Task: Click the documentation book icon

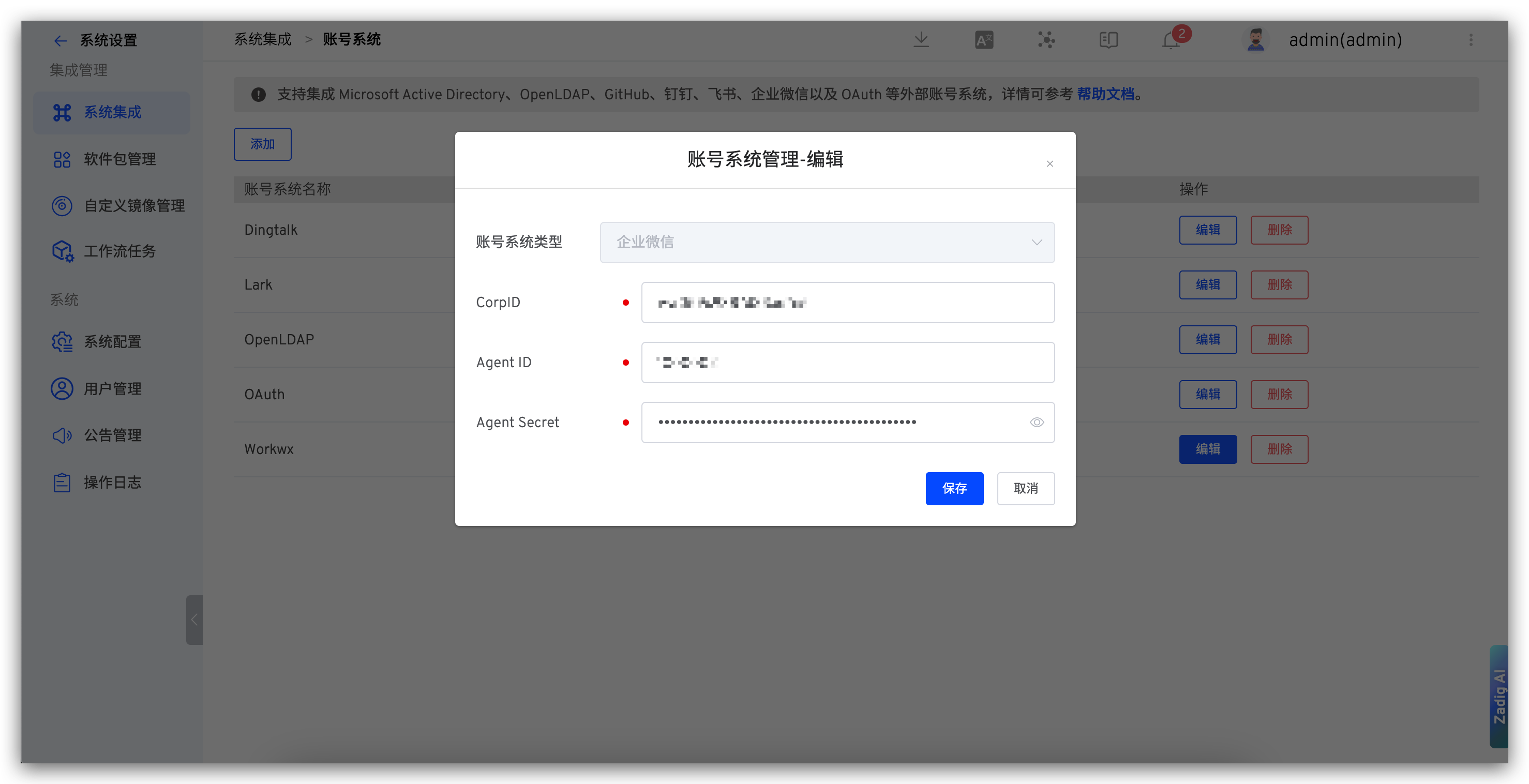Action: coord(1108,40)
